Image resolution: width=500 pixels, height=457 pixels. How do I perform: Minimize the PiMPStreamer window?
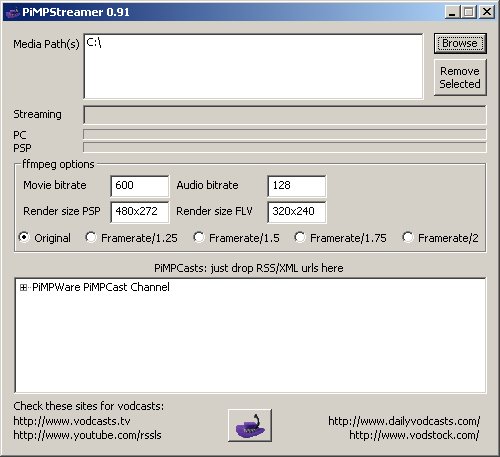click(452, 12)
